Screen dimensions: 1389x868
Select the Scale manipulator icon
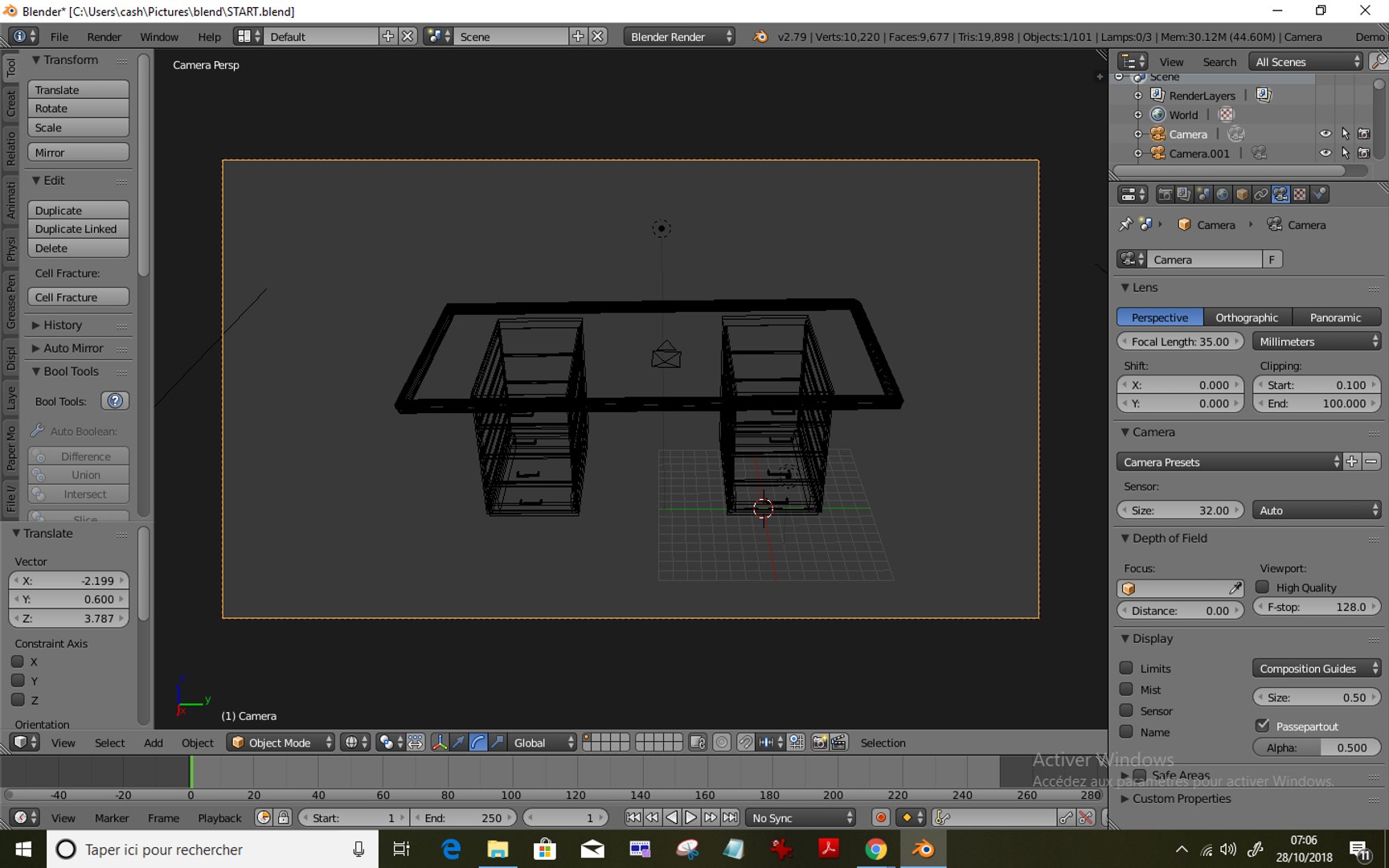(x=498, y=743)
